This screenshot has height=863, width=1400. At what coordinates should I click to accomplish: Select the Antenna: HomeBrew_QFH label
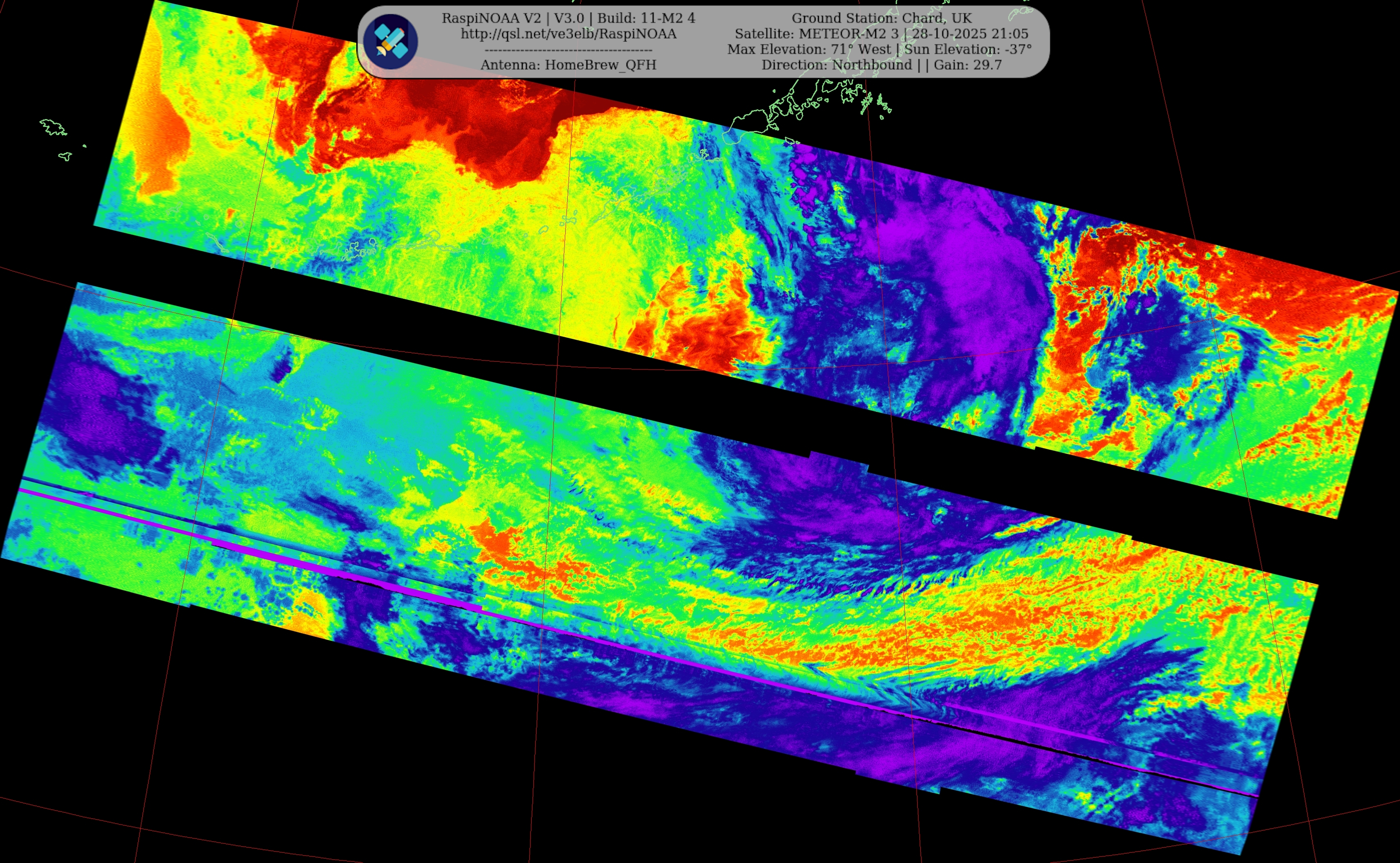coord(568,65)
